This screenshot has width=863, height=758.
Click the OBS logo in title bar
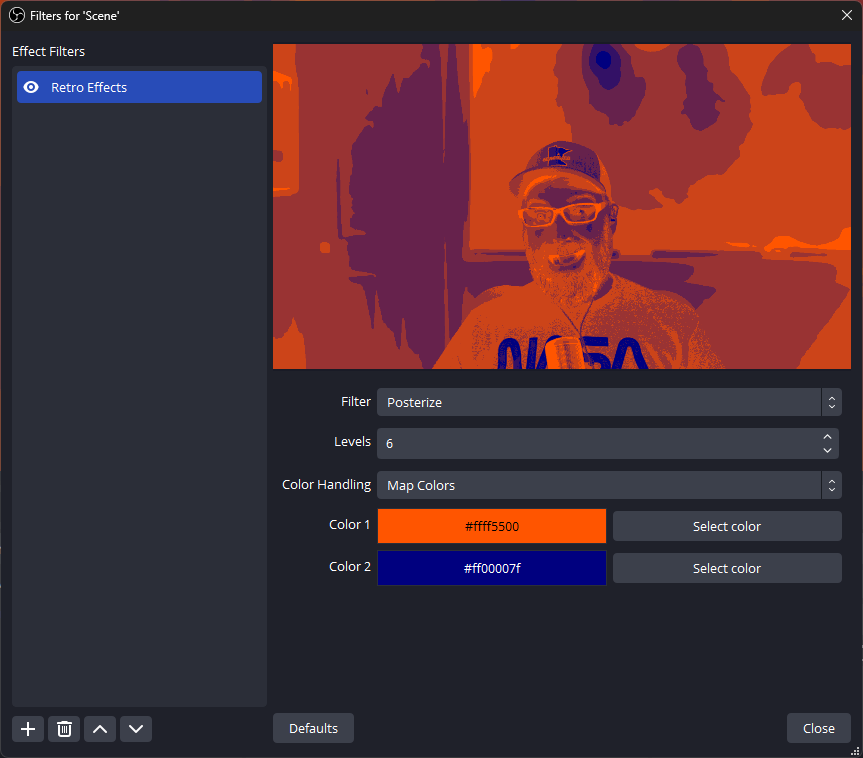(16, 15)
